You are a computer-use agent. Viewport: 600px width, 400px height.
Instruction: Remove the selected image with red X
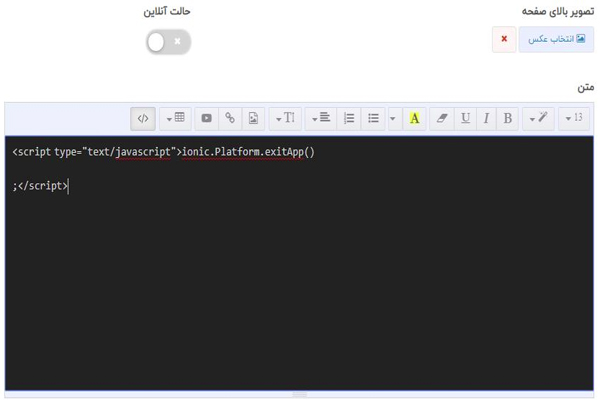504,39
